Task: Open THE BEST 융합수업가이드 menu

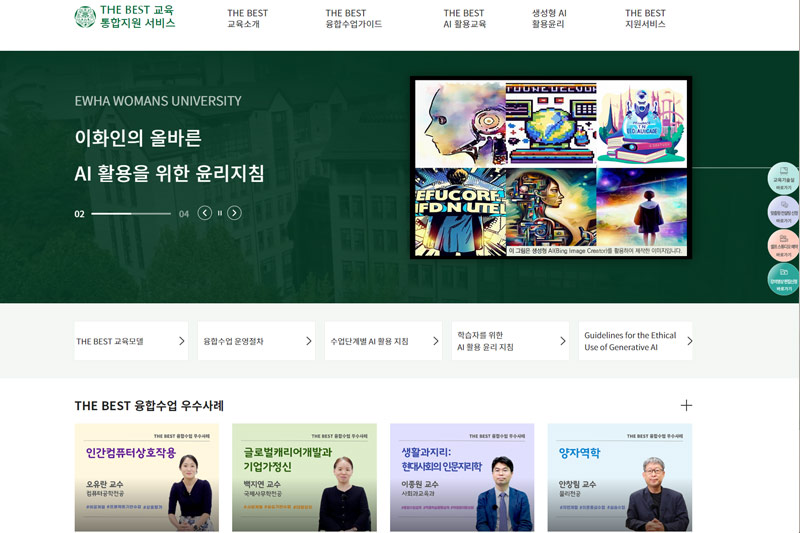Action: 353,18
